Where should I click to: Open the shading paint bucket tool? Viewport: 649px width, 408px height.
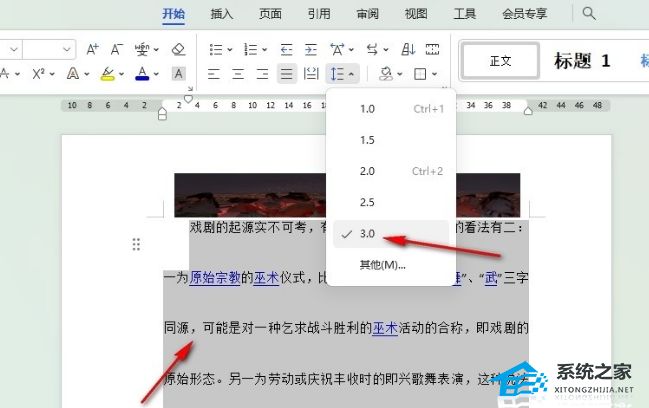[385, 74]
